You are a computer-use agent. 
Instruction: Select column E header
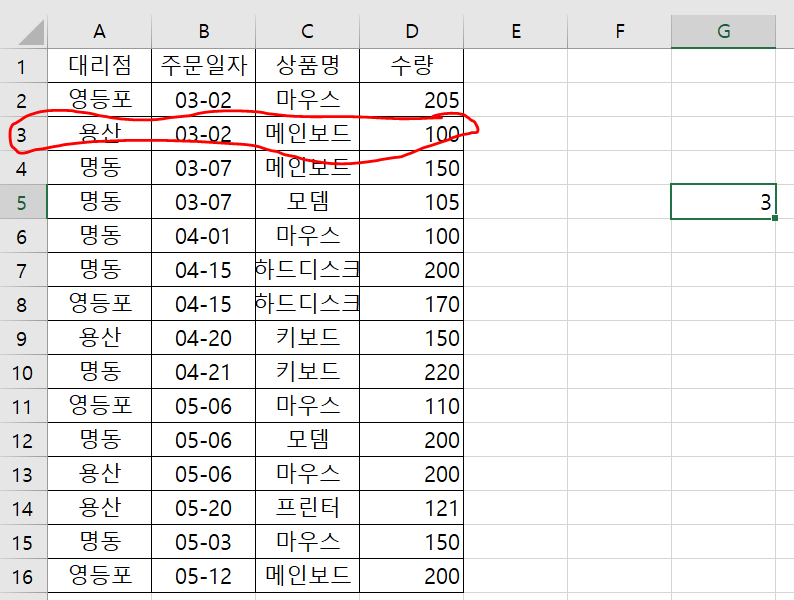(515, 31)
